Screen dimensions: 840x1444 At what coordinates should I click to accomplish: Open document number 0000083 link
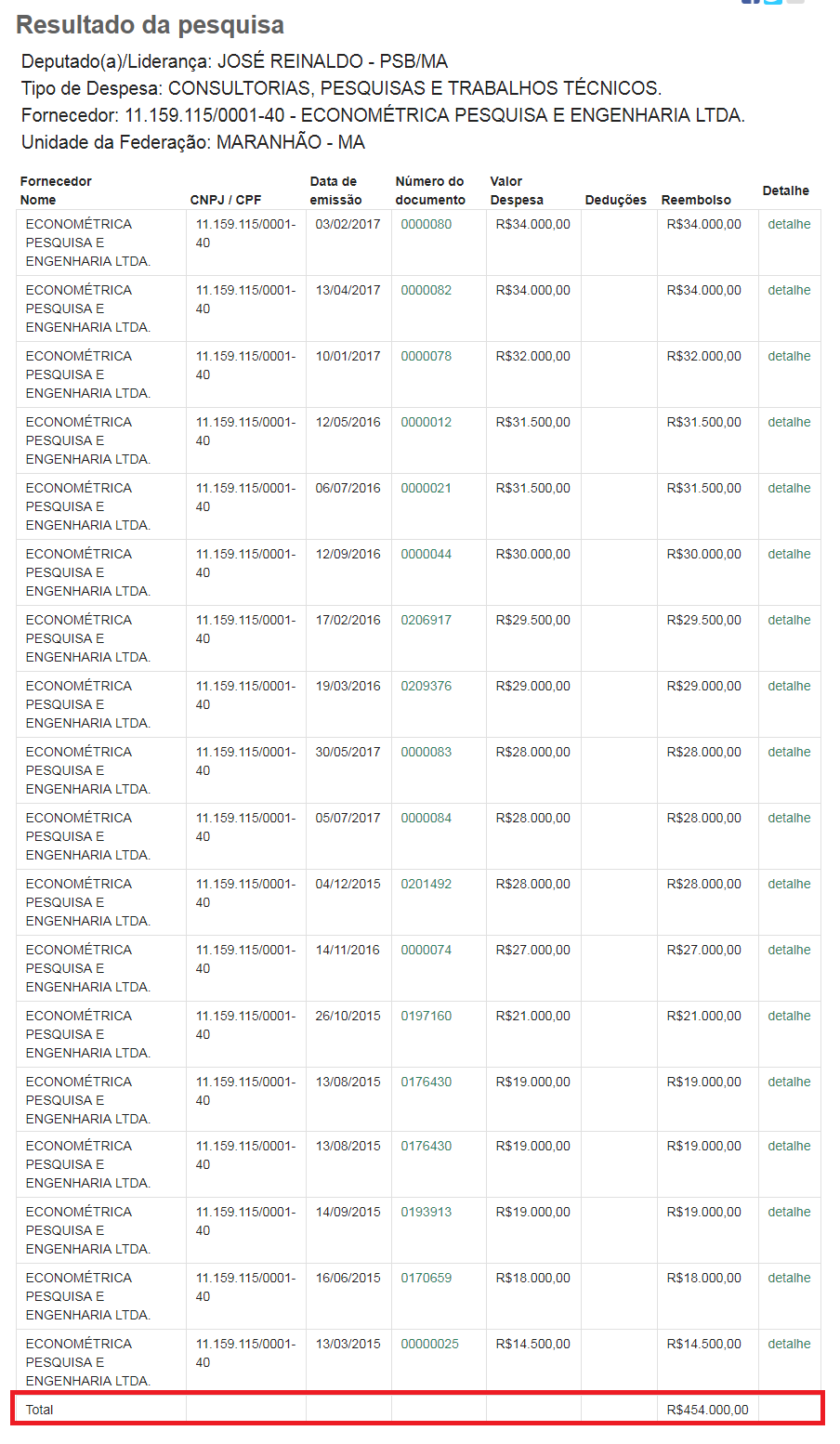click(x=427, y=752)
